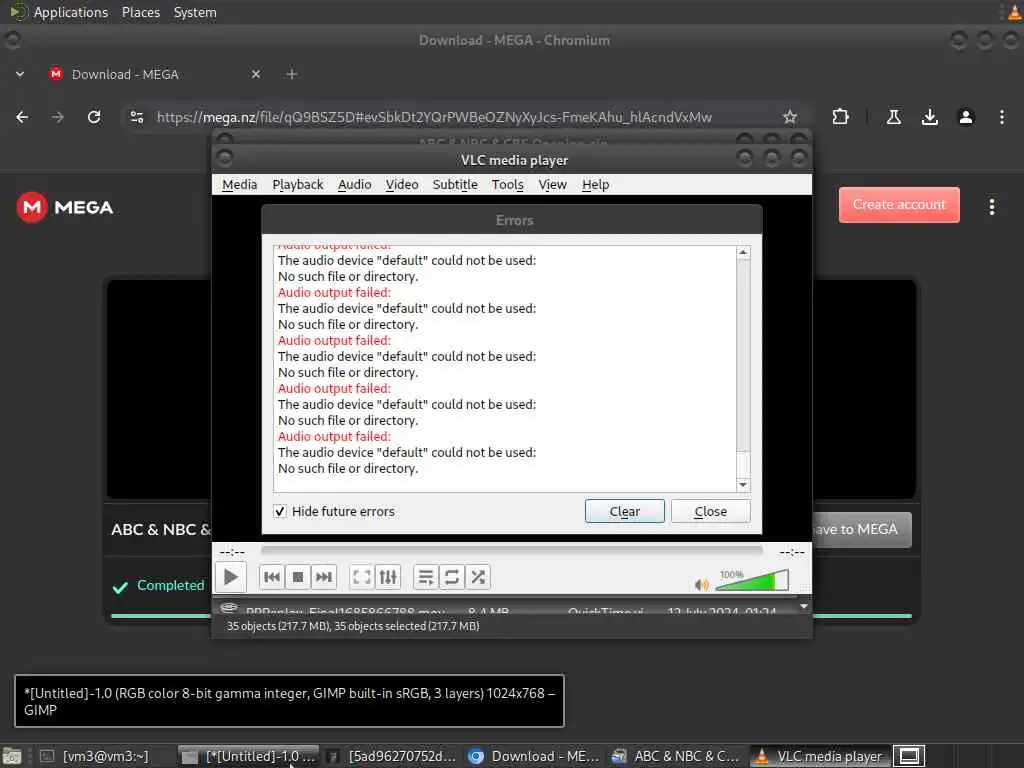1024x768 pixels.
Task: Open the VLC Playback menu
Action: tap(298, 185)
